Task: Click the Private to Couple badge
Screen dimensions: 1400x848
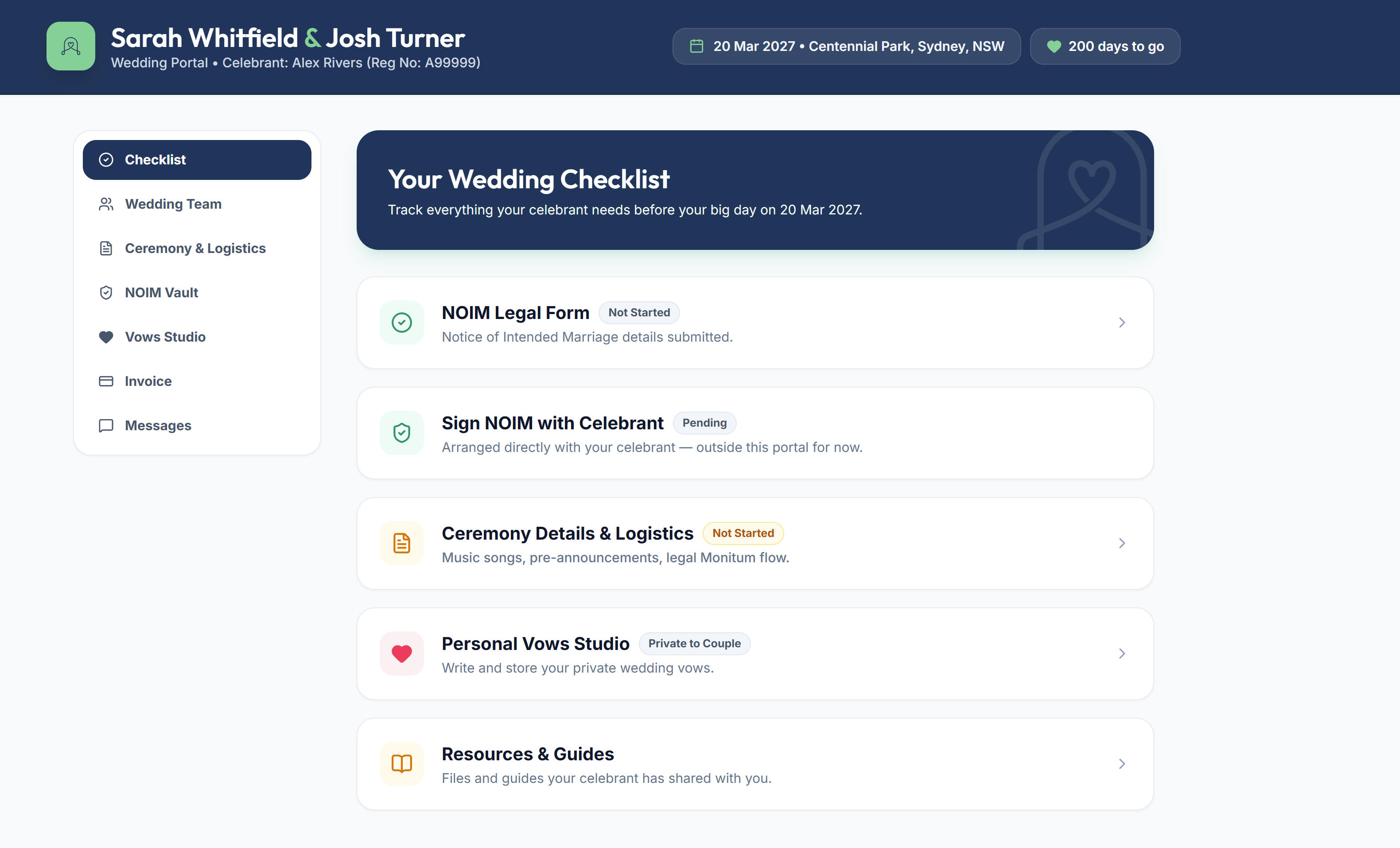Action: pos(694,643)
